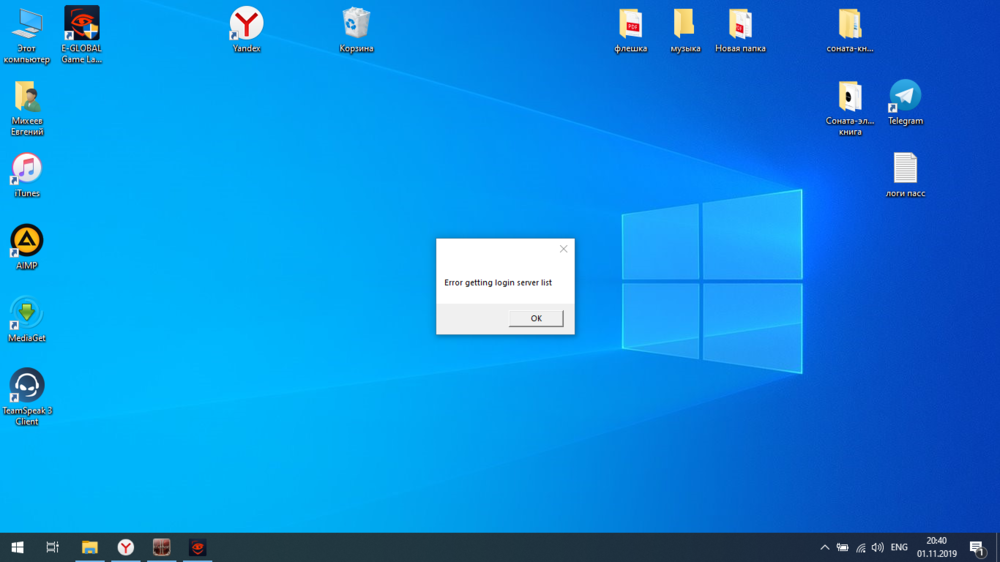Viewport: 1000px width, 562px height.
Task: Open Task View in the taskbar
Action: [53, 547]
